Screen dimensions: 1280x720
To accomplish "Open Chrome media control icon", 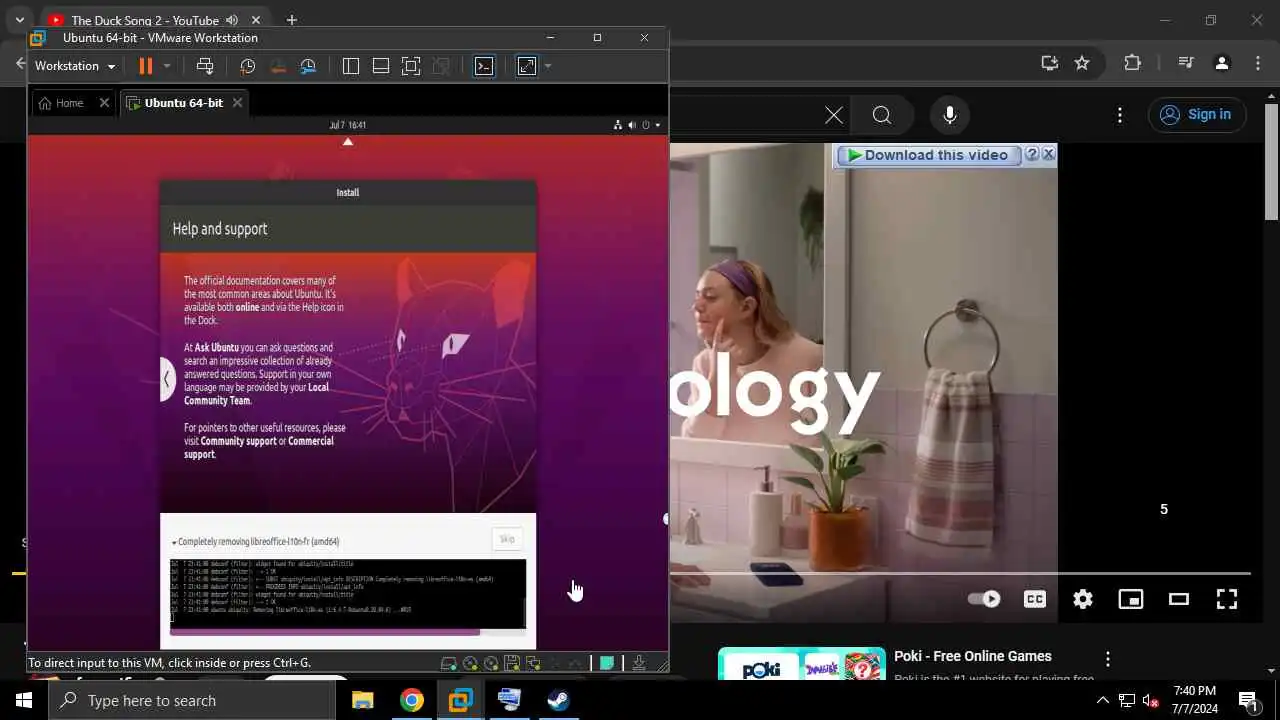I will (x=1186, y=63).
